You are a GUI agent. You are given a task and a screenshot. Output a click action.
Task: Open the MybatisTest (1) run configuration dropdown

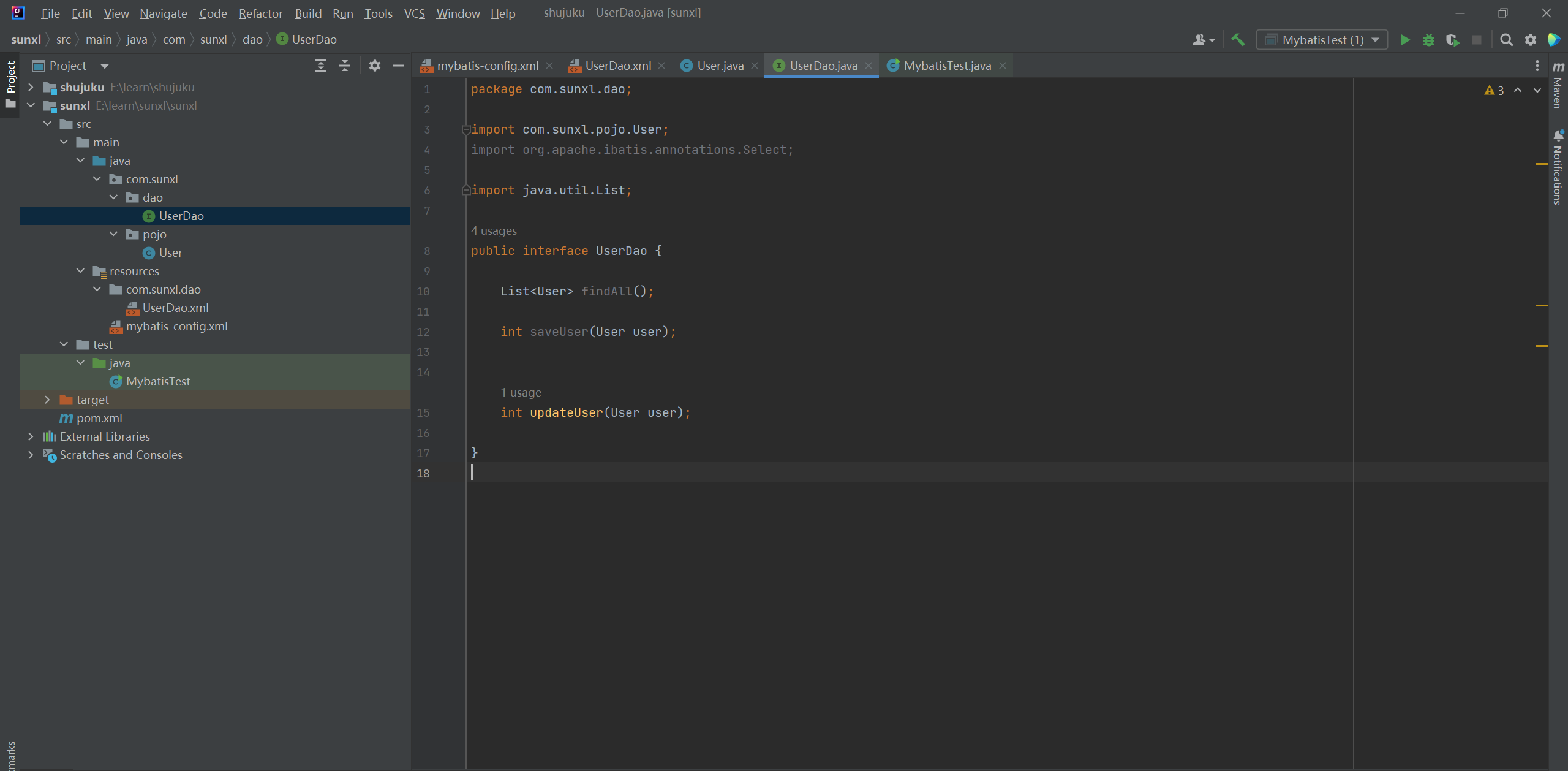click(1322, 40)
